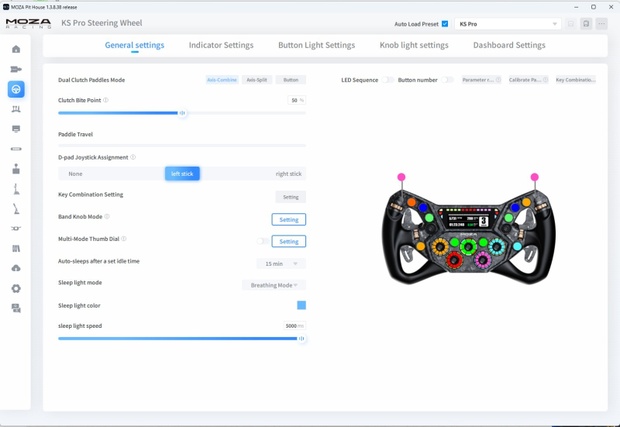Click the D-pad Joystick Assignment info icon
This screenshot has width=620, height=427.
coord(133,157)
